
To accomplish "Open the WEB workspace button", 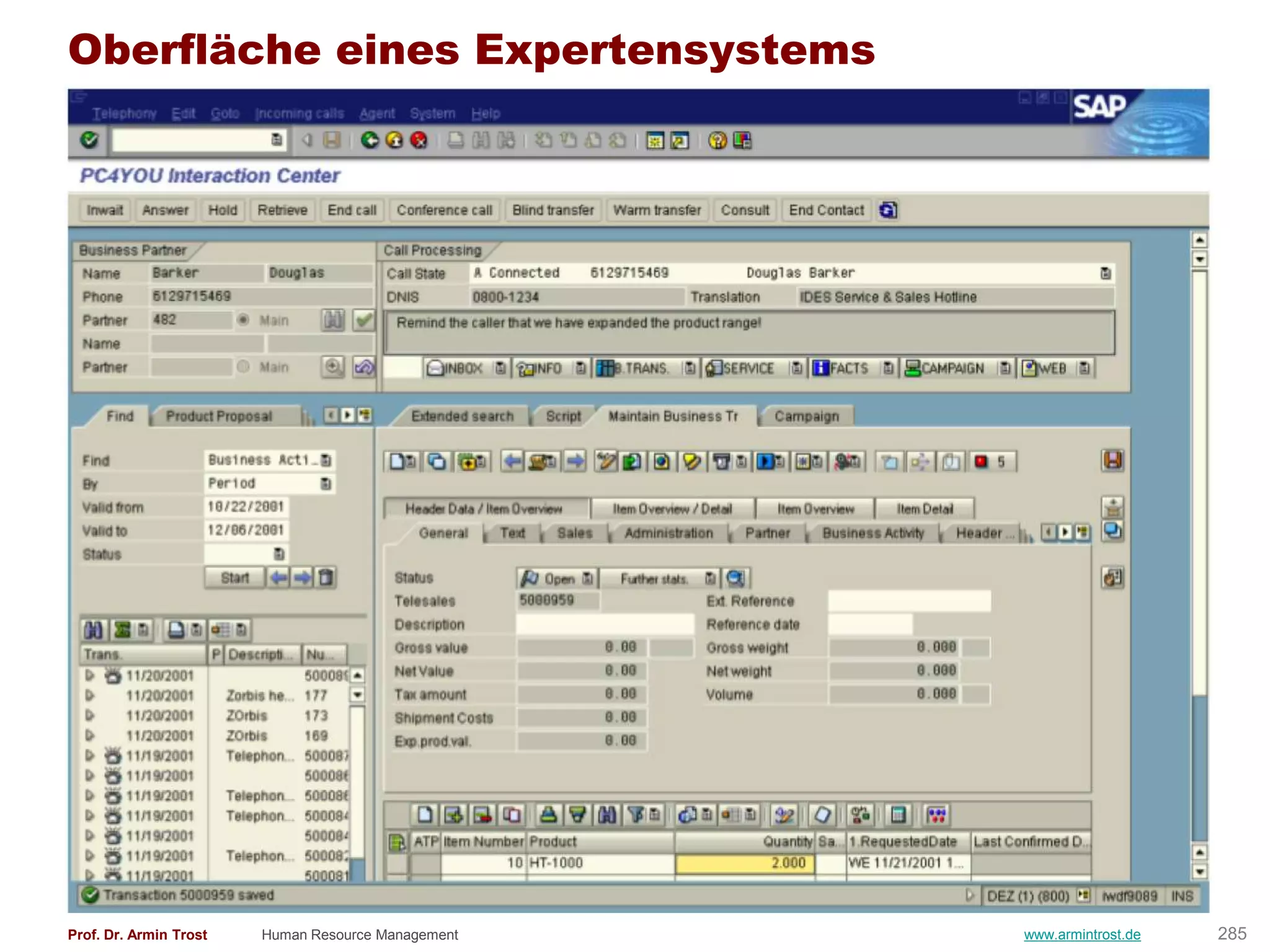I will 1045,368.
